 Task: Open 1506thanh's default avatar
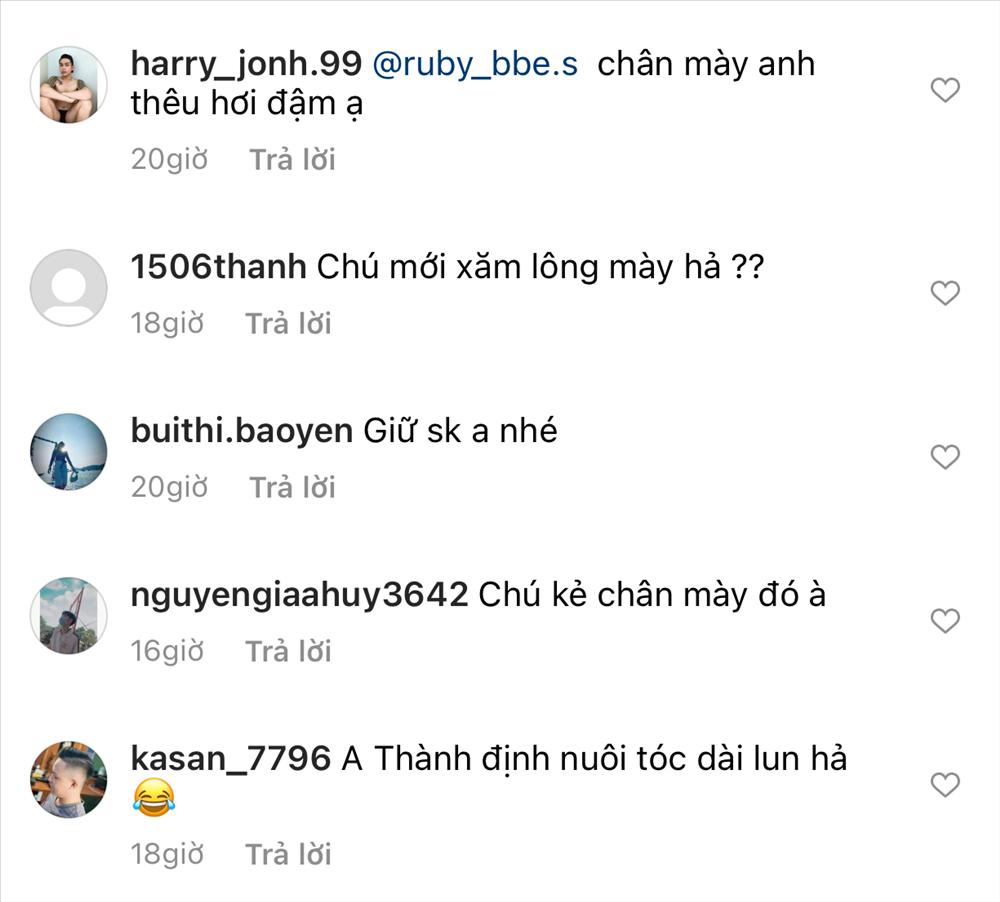(69, 288)
